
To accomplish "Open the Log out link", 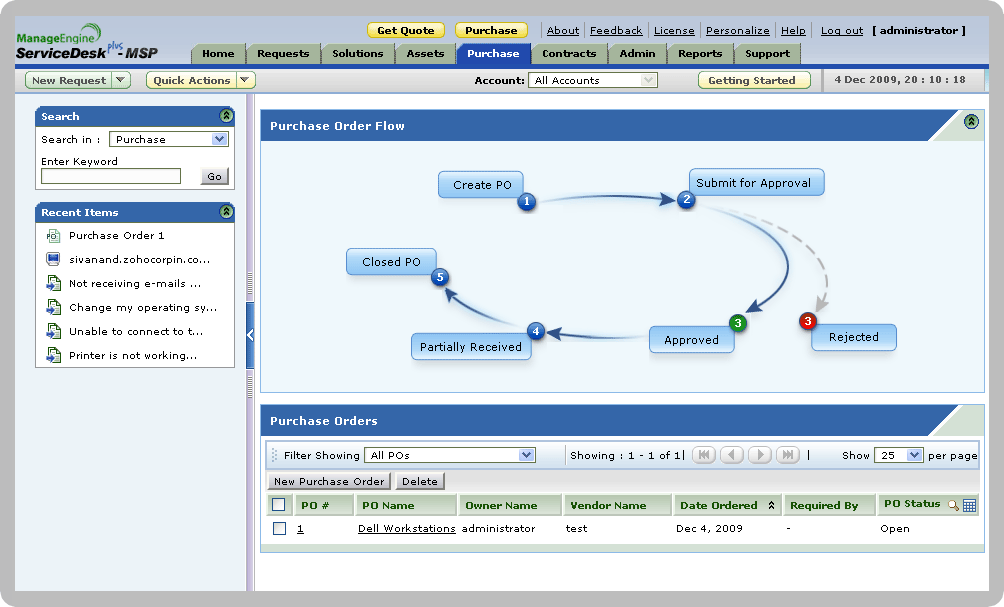I will (841, 30).
